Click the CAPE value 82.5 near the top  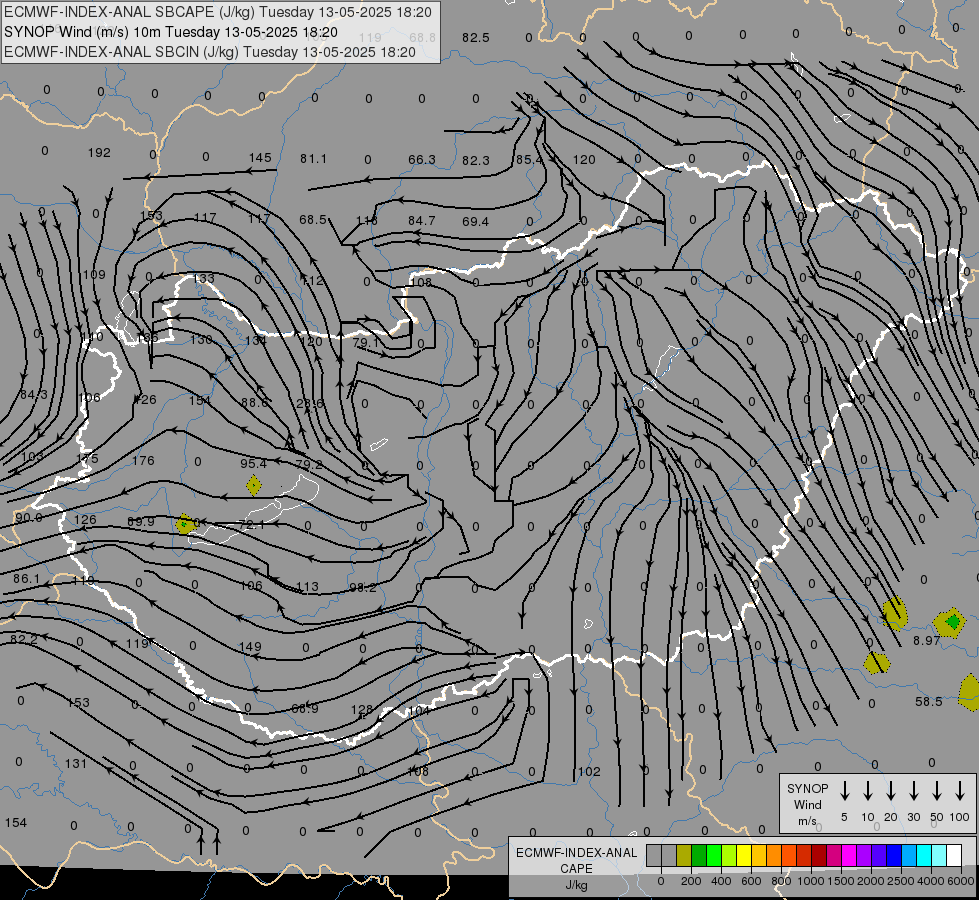pos(476,37)
